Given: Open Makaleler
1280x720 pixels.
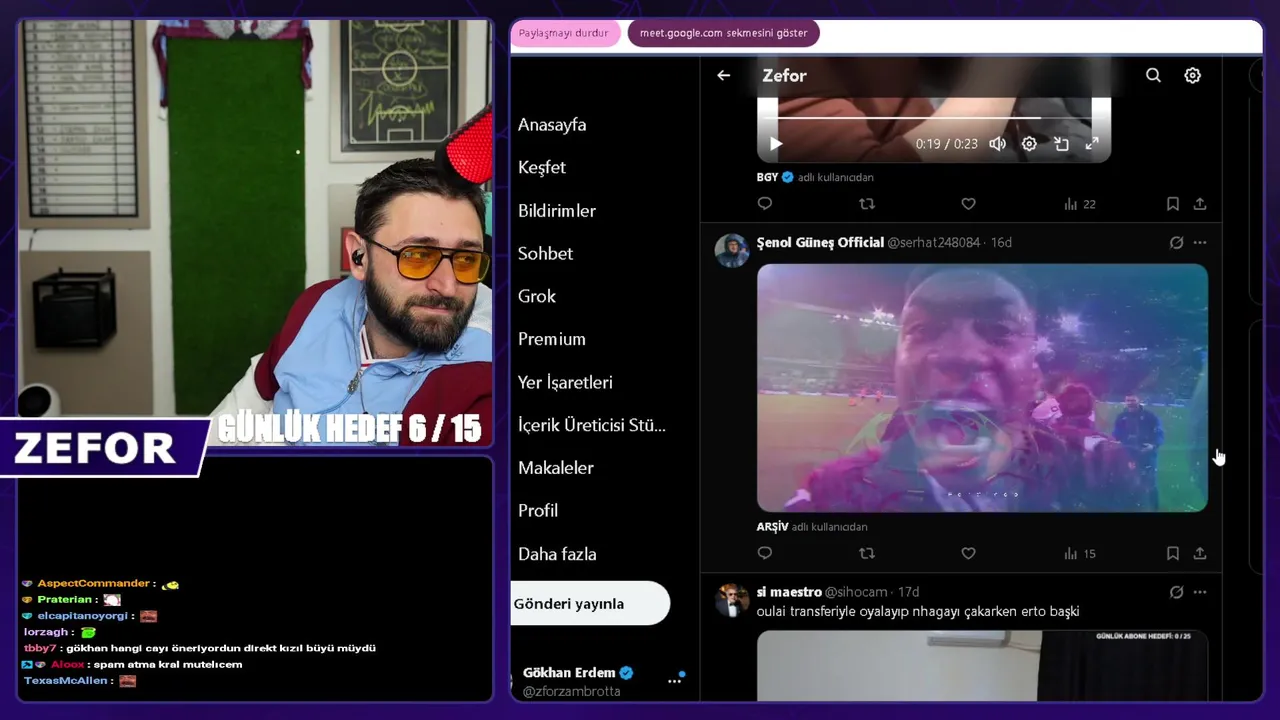Looking at the screenshot, I should pos(556,467).
